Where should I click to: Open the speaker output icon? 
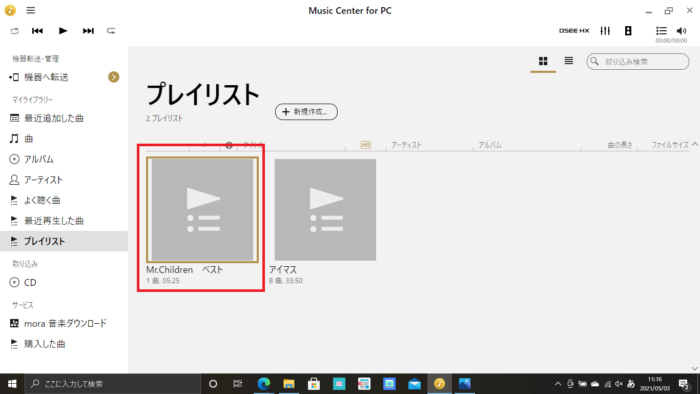coord(628,31)
